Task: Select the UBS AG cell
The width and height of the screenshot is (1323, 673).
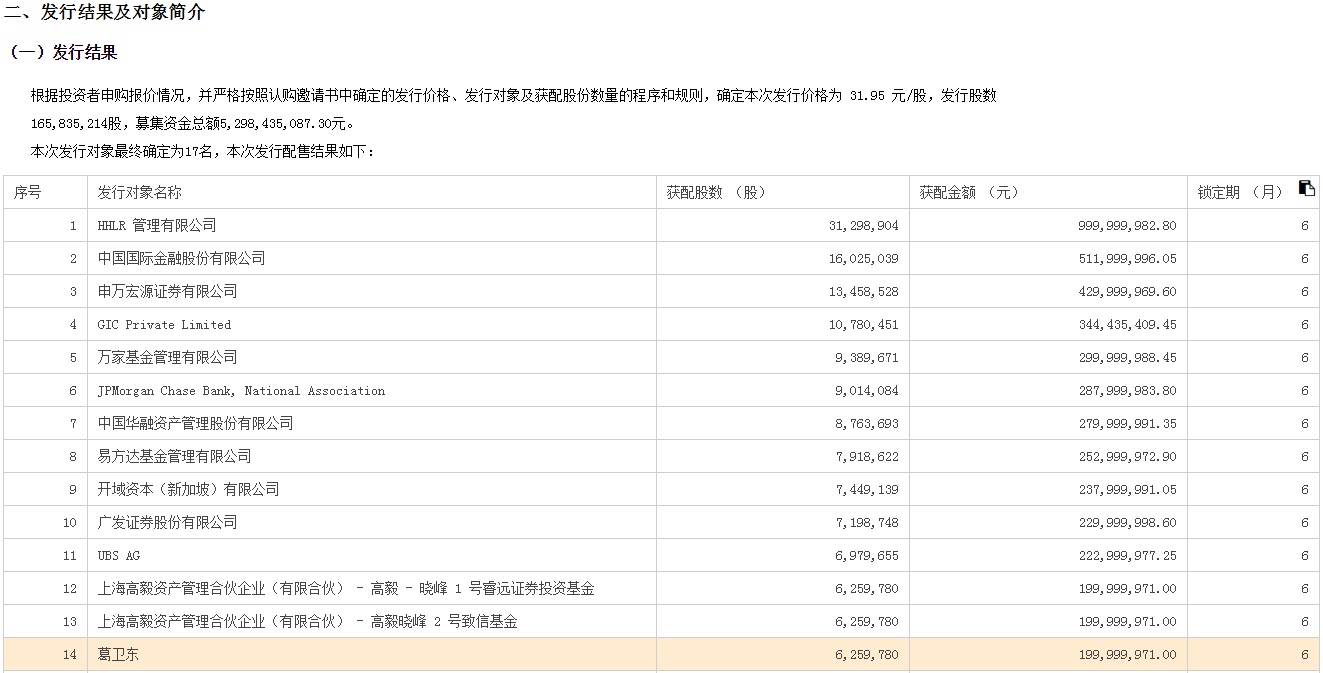Action: pos(372,556)
